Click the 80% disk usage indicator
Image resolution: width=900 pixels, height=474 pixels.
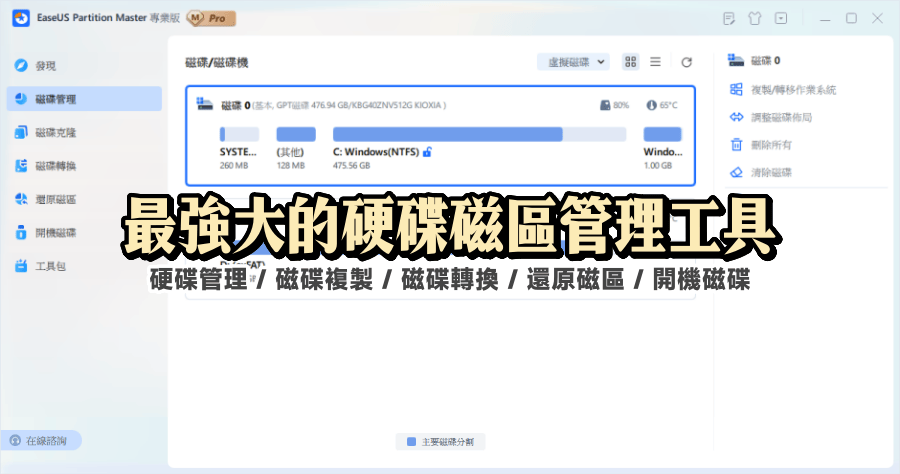coord(614,105)
